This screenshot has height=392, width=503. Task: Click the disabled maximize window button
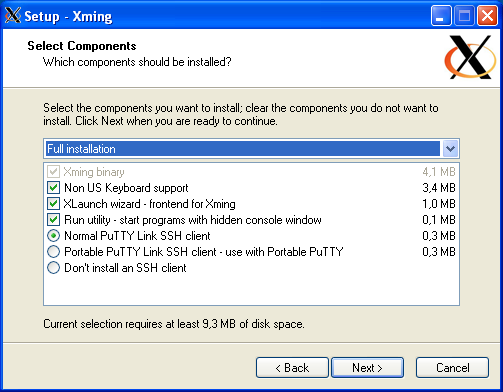pyautogui.click(x=464, y=15)
